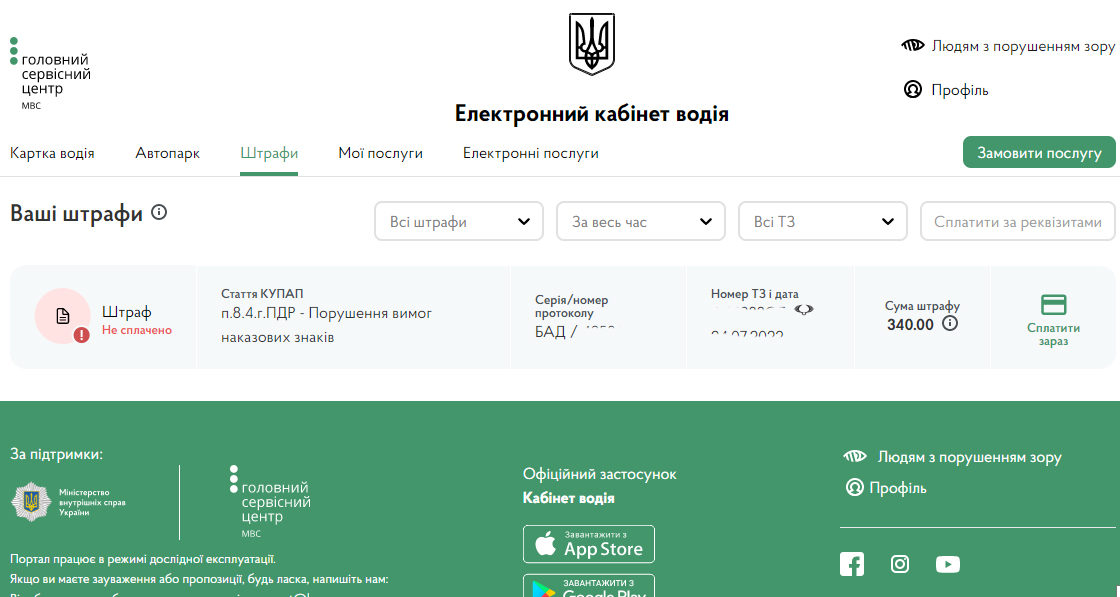Image resolution: width=1120 pixels, height=597 pixels.
Task: Click the info icon beside Ваші штрафи
Action: tap(158, 213)
